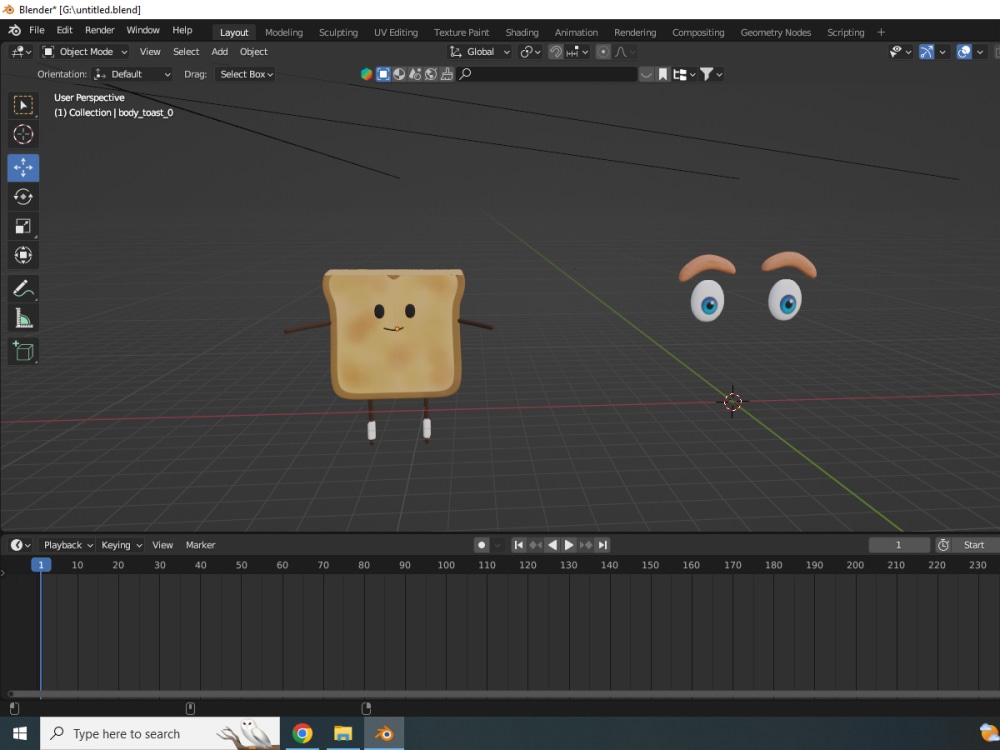The image size is (1000, 750).
Task: Open the Transform Orientation Global dropdown
Action: click(x=479, y=51)
